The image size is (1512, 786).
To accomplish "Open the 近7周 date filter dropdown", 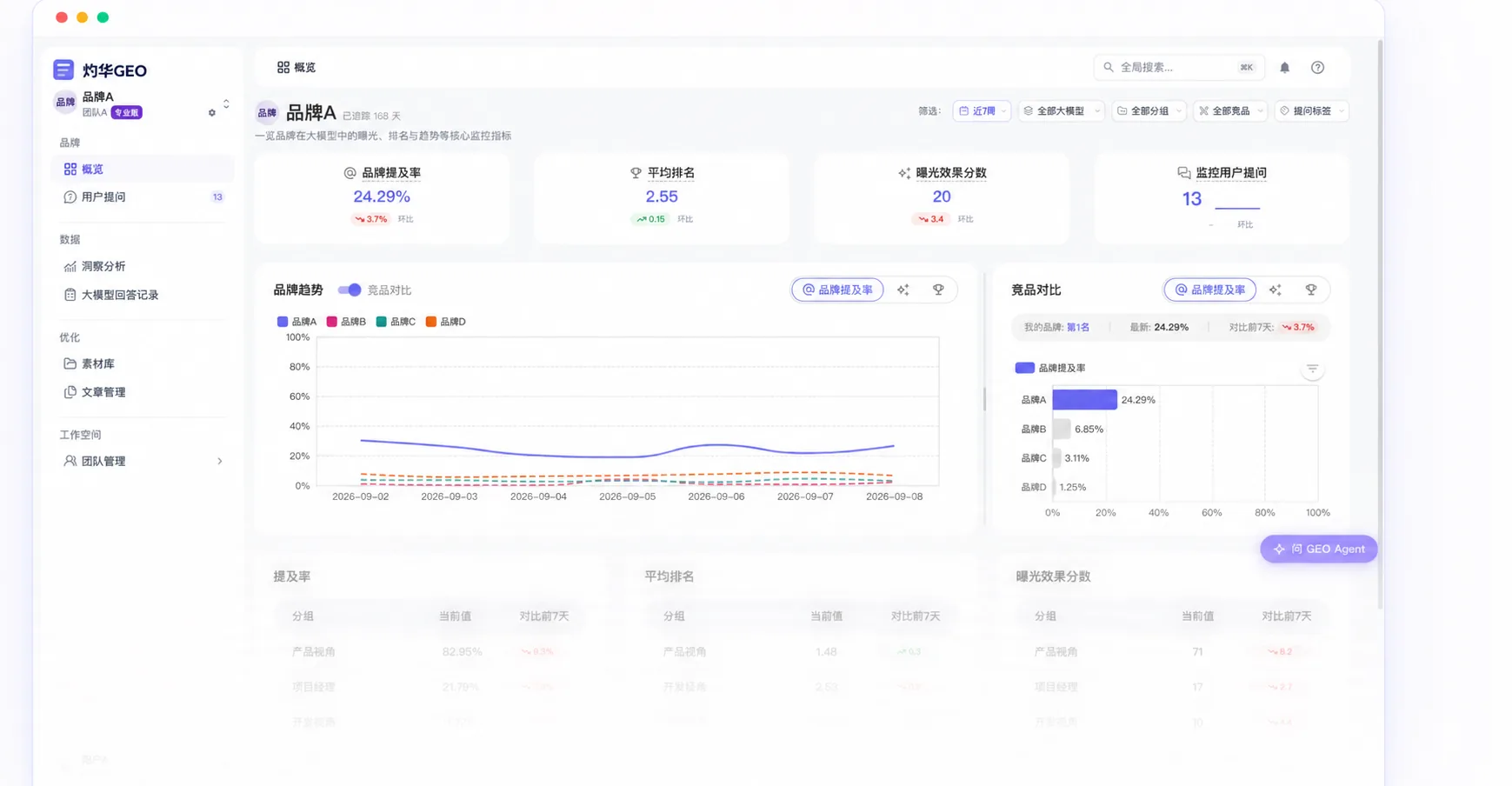I will pos(982,111).
